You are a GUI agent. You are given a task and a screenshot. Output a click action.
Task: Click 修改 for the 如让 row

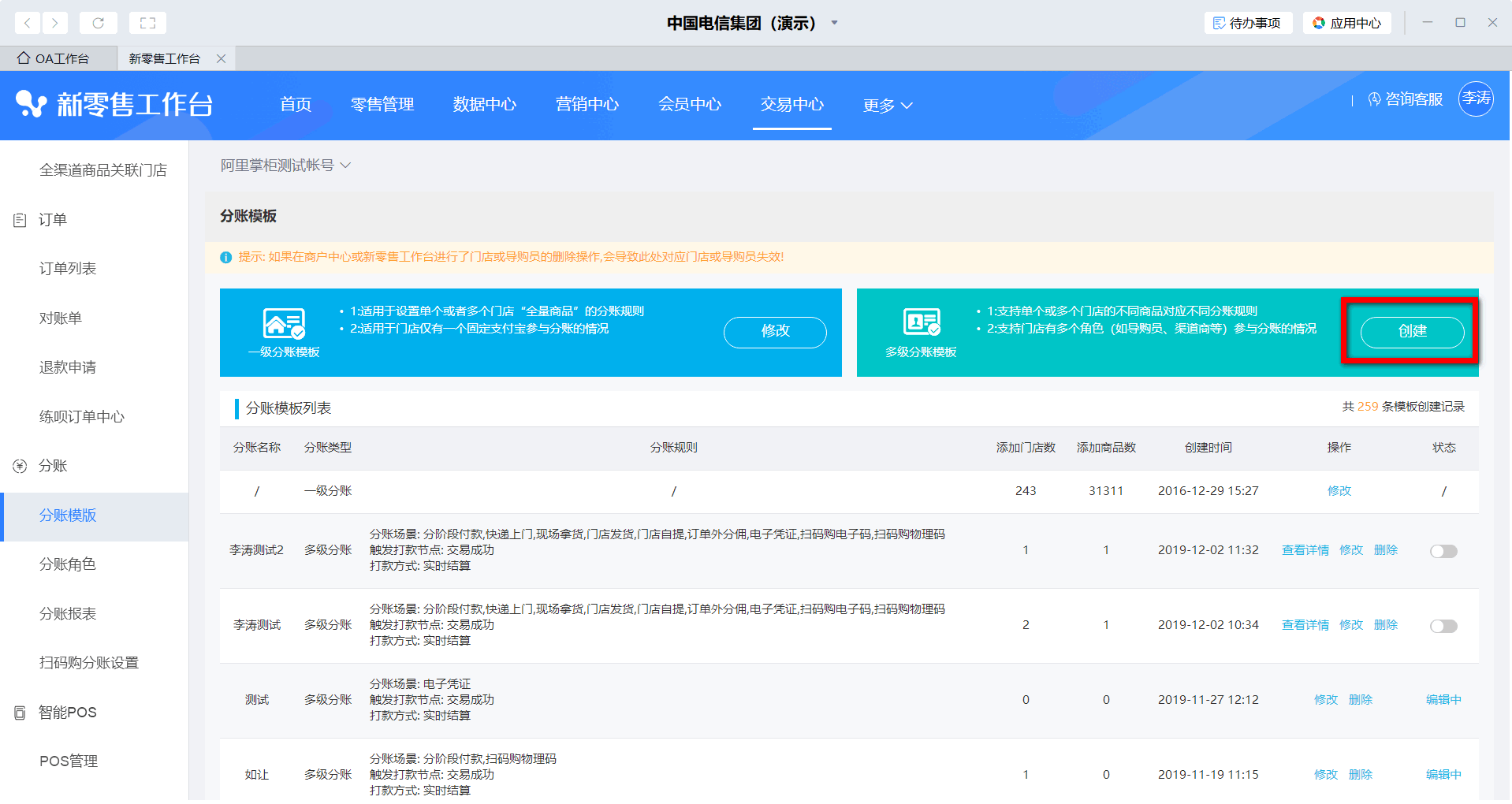1326,775
